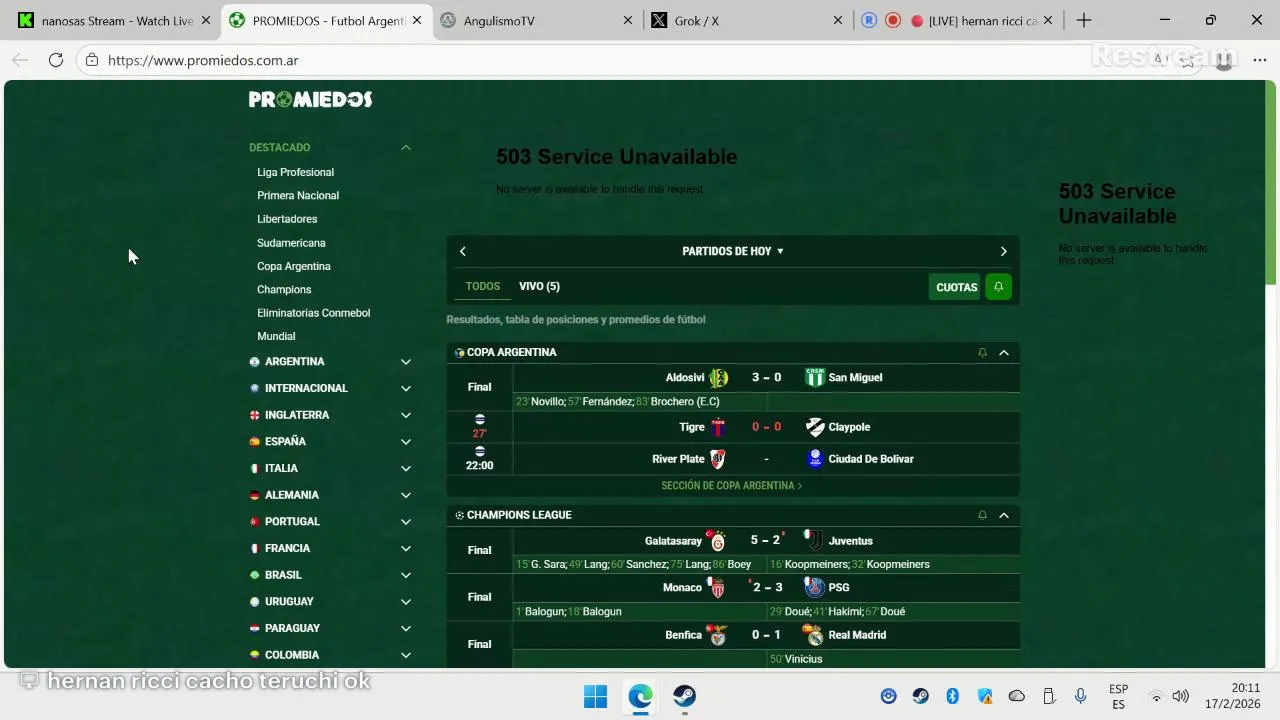This screenshot has width=1280, height=720.
Task: Click the PSG team crest
Action: [815, 588]
